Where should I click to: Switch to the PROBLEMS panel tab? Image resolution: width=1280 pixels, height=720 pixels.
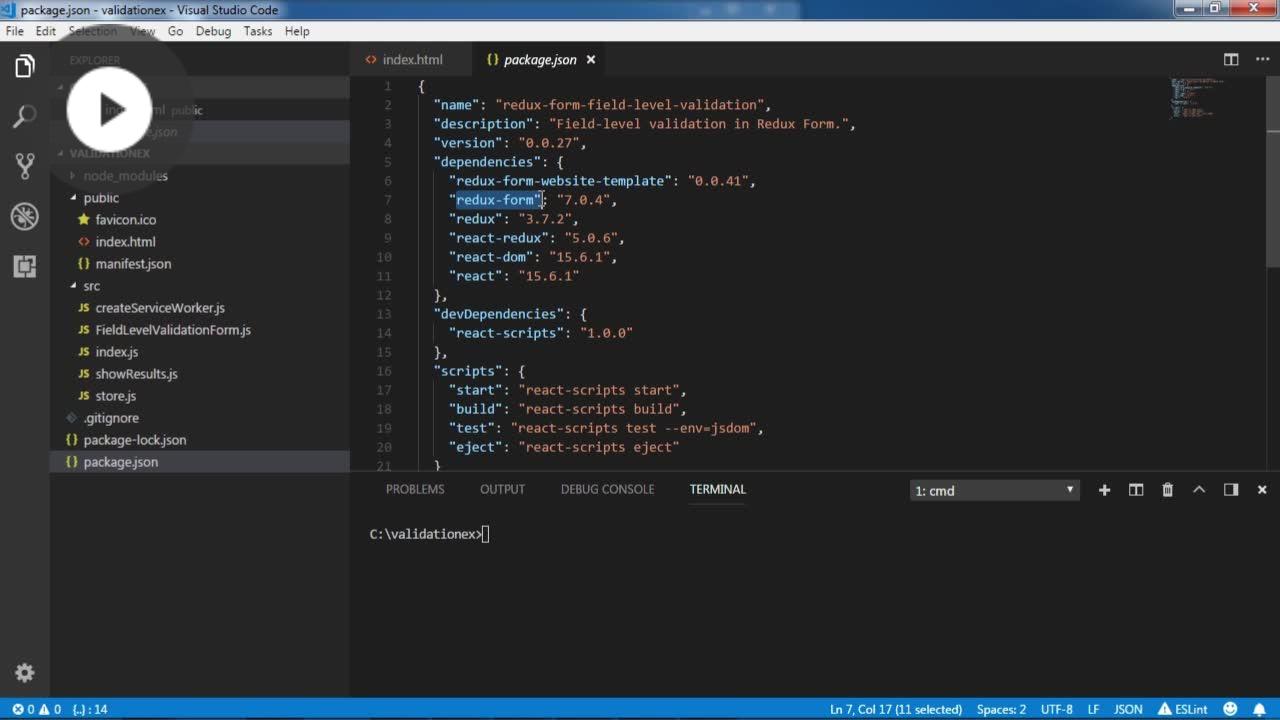pyautogui.click(x=415, y=489)
